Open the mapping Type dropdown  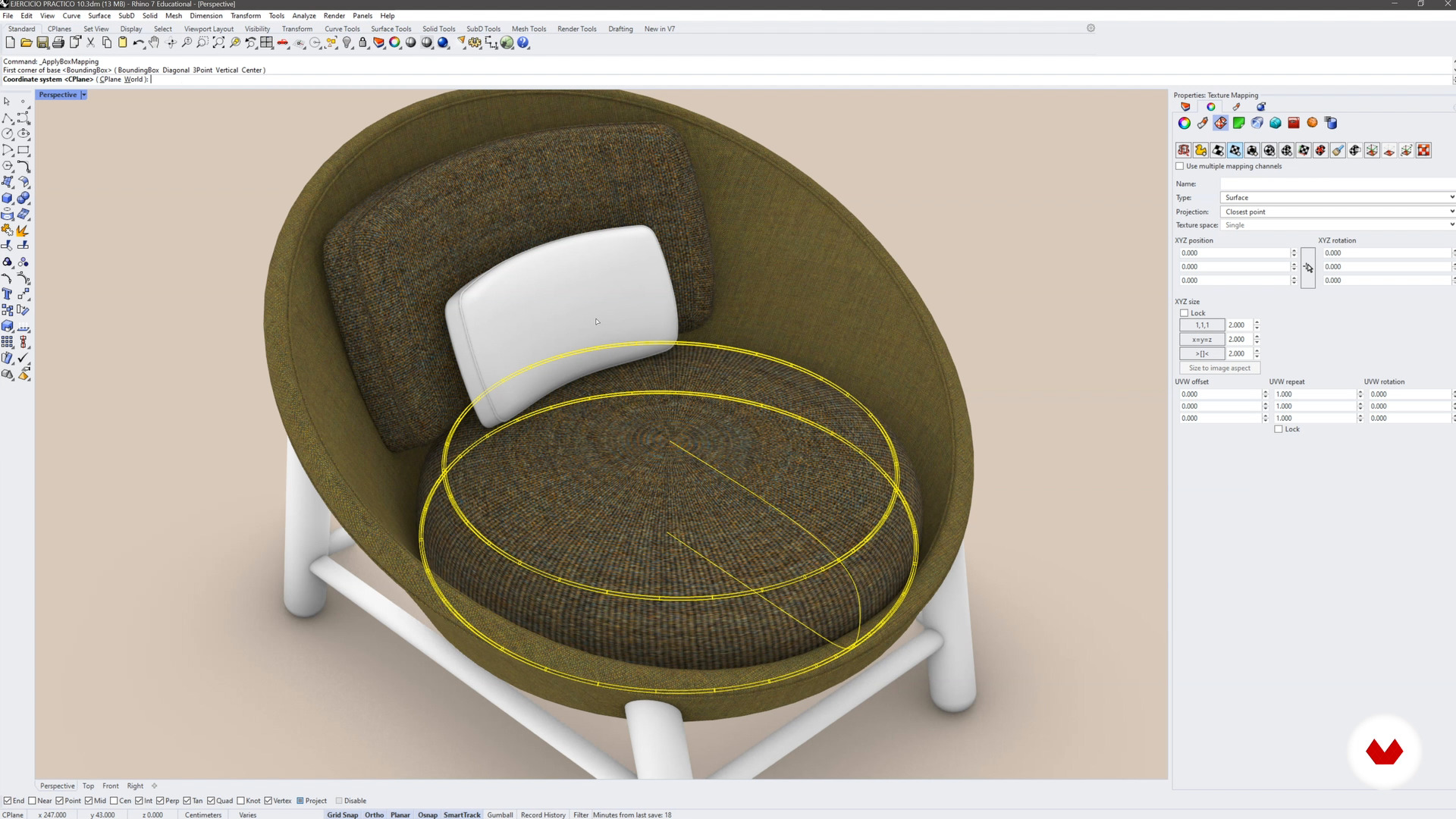point(1337,197)
